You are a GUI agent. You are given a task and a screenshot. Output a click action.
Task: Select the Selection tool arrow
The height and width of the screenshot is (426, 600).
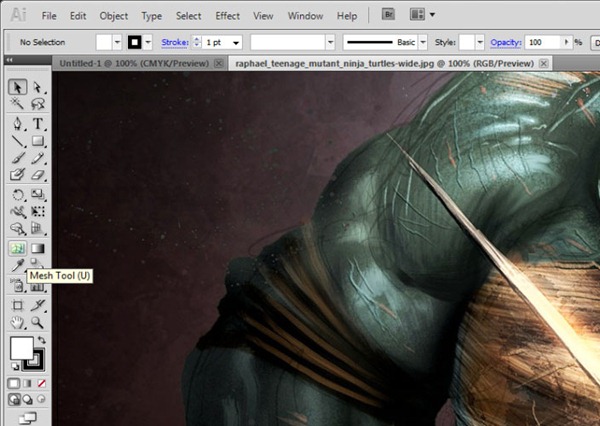[x=18, y=87]
